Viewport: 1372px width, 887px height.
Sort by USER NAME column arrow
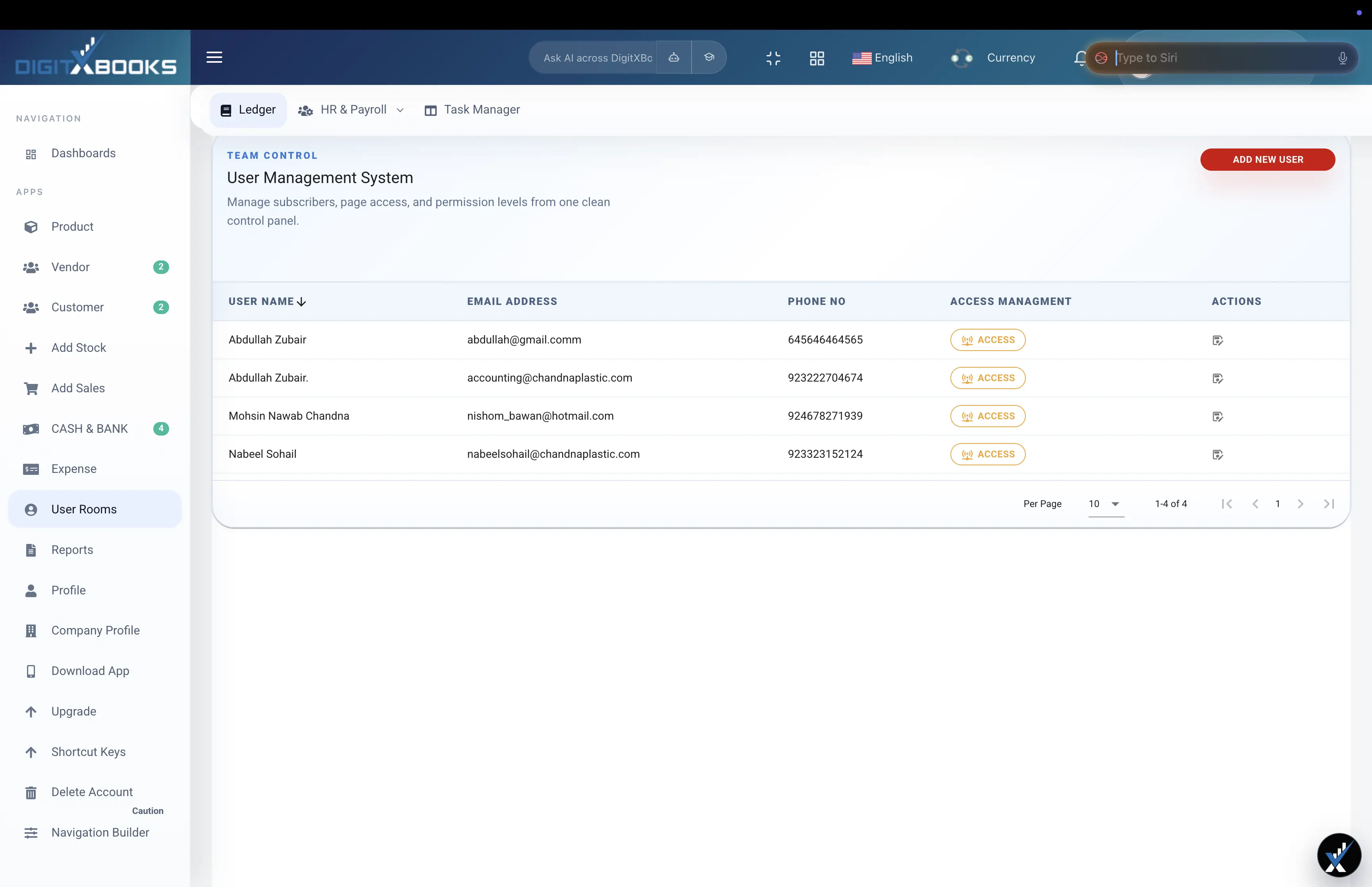click(301, 301)
